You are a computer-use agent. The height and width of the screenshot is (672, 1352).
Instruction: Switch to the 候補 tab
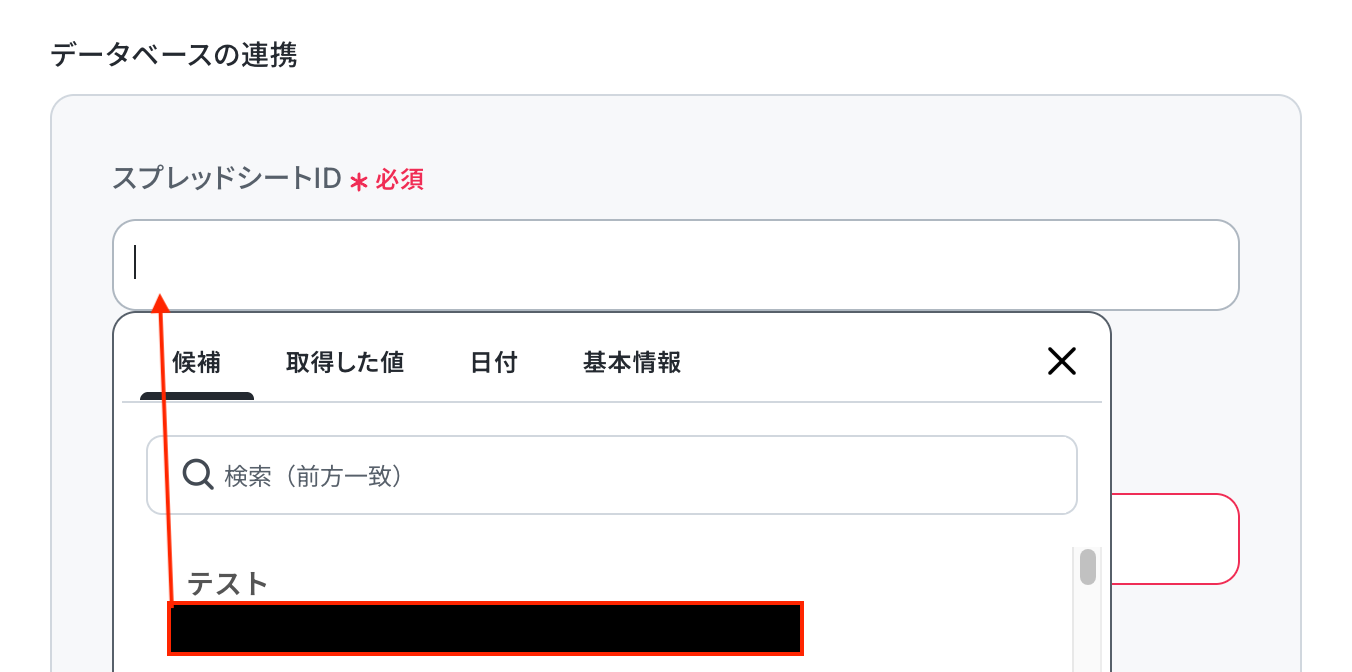[x=196, y=362]
